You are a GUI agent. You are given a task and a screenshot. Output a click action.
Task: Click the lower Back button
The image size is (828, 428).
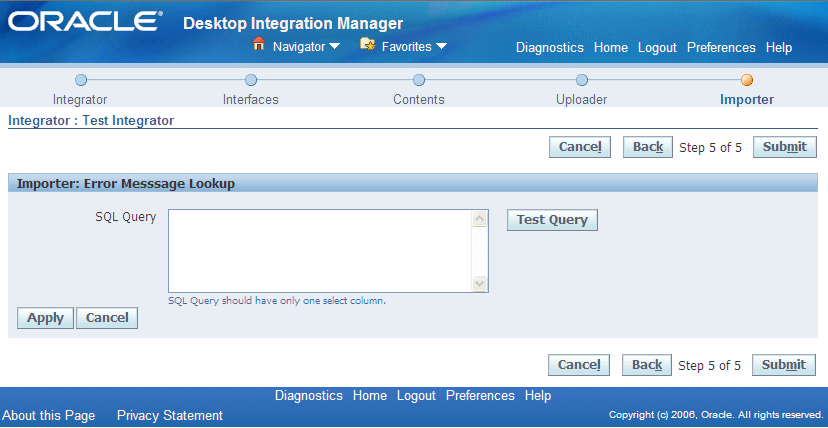tap(647, 365)
